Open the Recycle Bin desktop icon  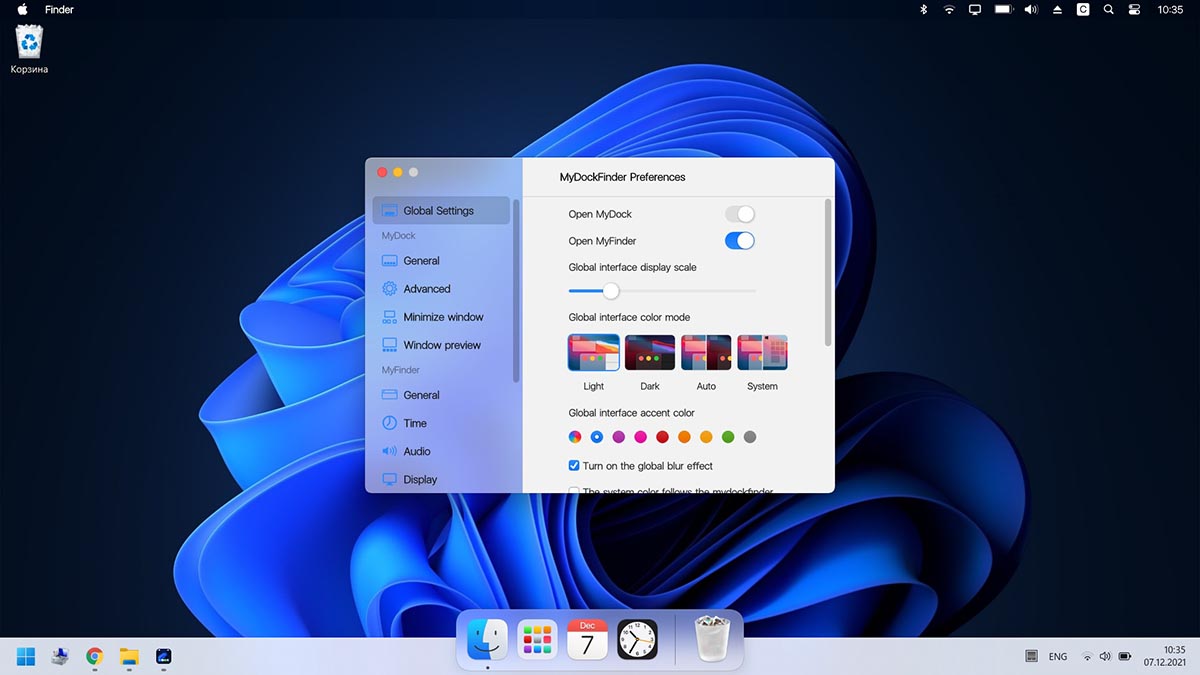point(29,43)
